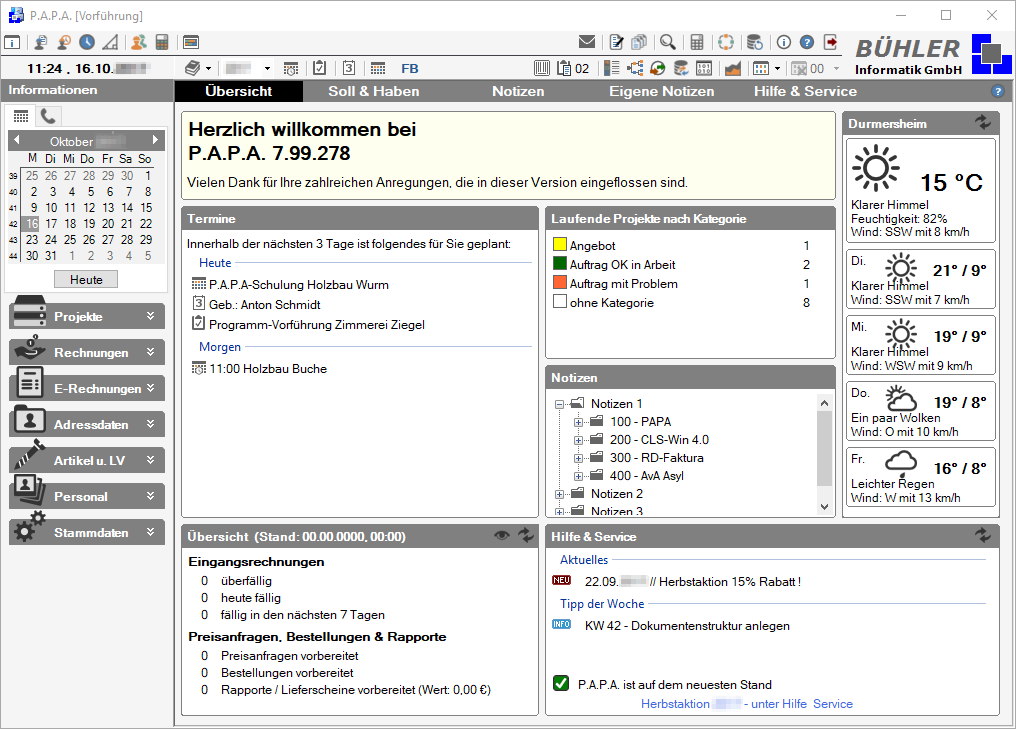Image resolution: width=1016 pixels, height=729 pixels.
Task: Click the hierarchy tree structure icon
Action: coord(635,68)
